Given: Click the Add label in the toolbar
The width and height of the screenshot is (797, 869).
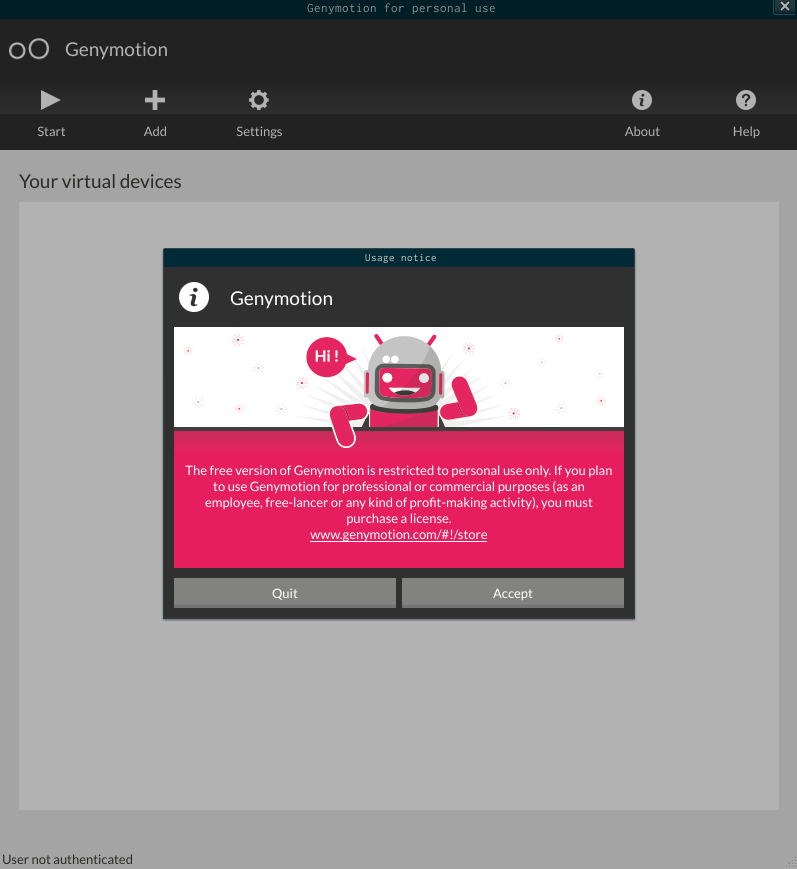Looking at the screenshot, I should tap(155, 131).
